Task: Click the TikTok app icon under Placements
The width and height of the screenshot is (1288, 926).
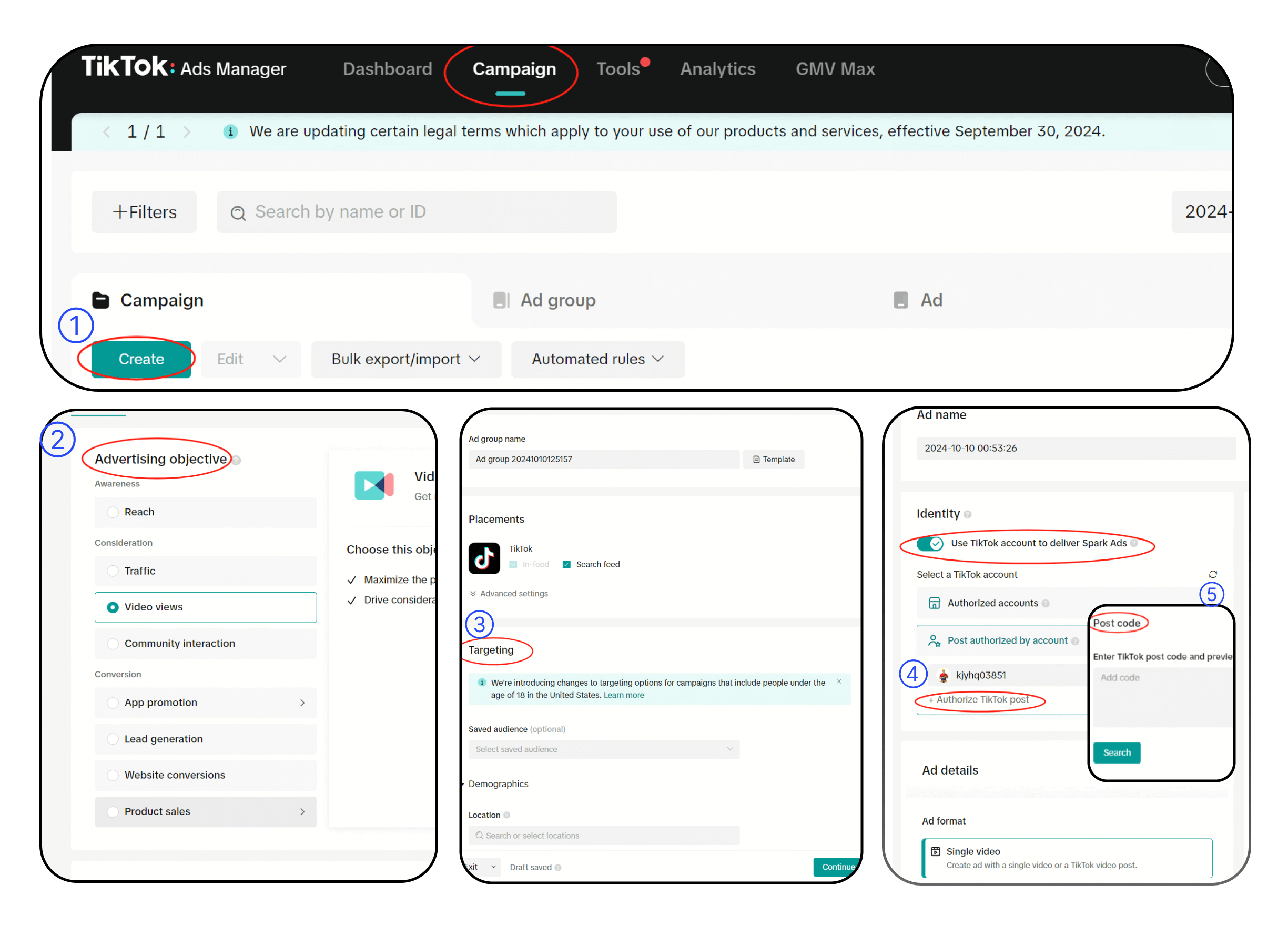Action: (x=484, y=558)
